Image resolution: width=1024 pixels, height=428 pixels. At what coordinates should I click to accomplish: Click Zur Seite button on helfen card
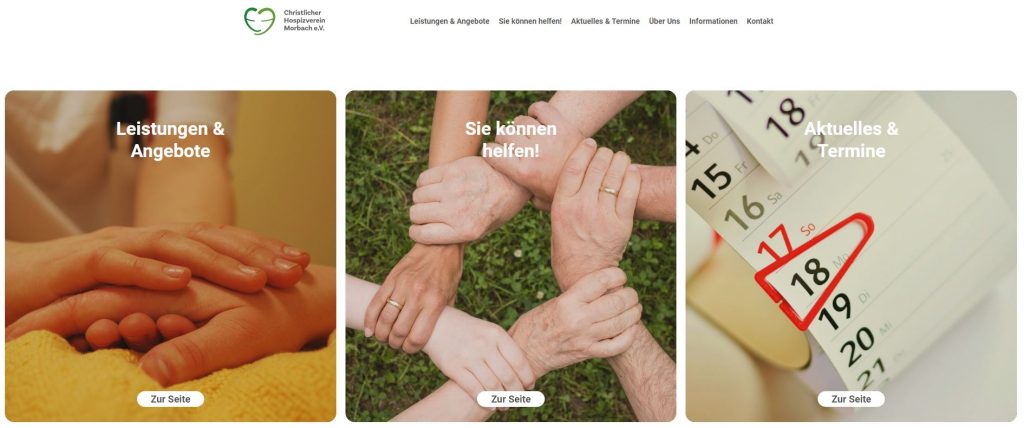point(511,399)
